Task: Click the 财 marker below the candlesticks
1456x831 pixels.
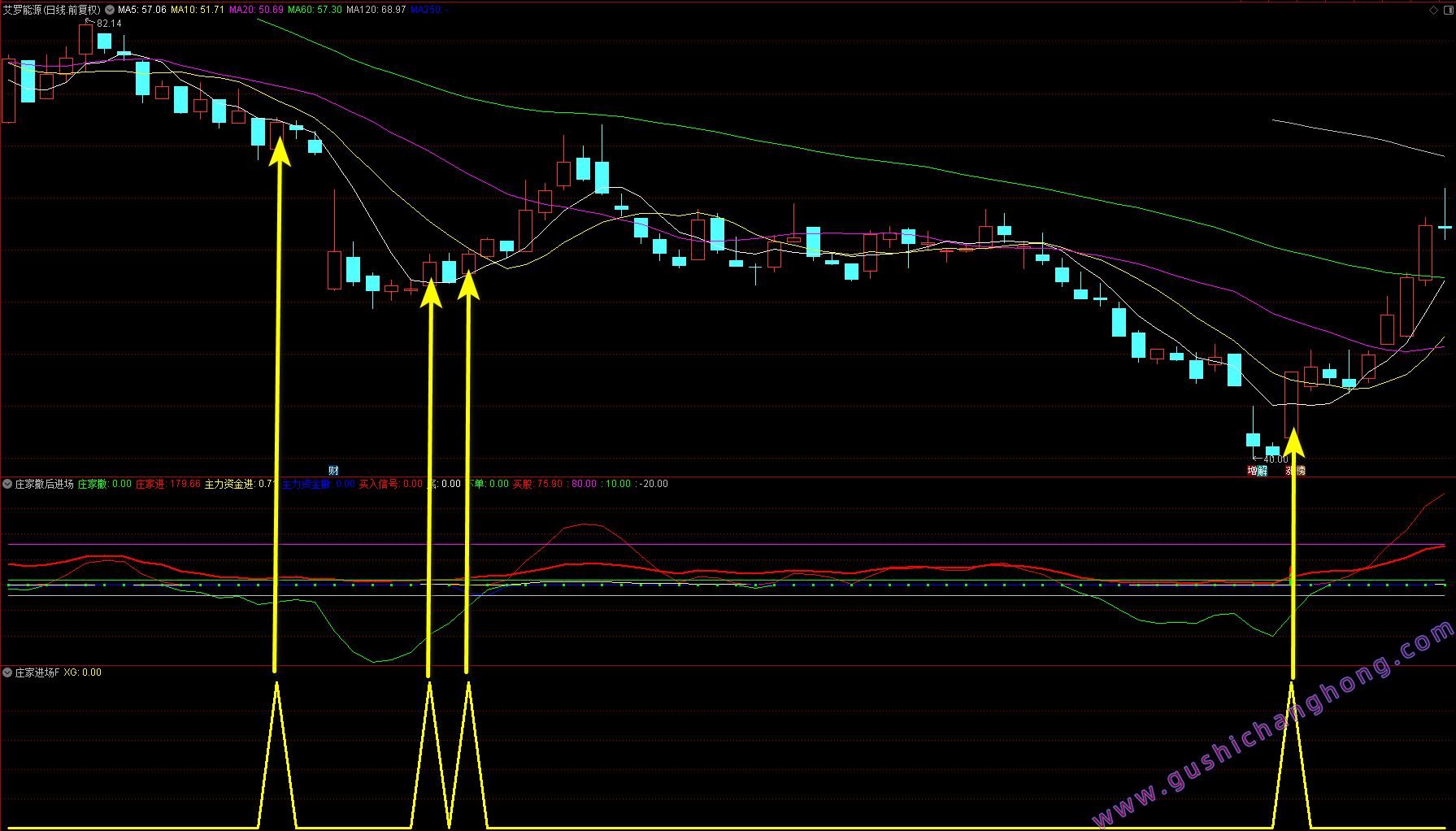Action: click(333, 471)
